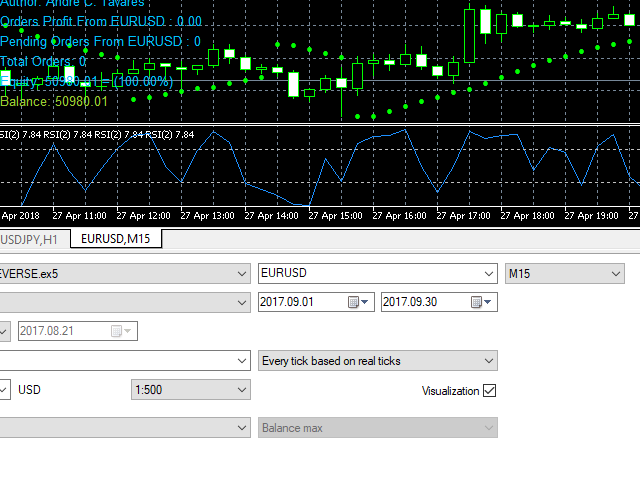Expand the 1:500 leverage dropdown

click(190, 390)
